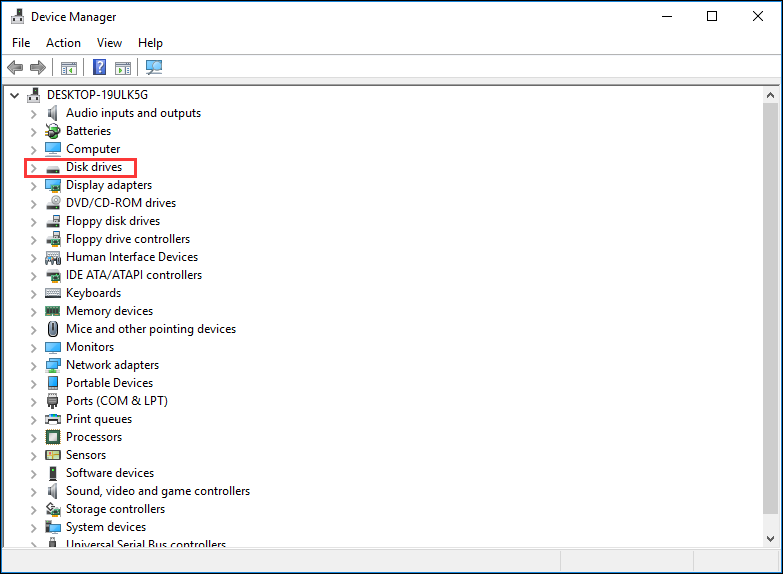The image size is (783, 574).
Task: Select DVD/CD-ROM drives label
Action: 121,203
